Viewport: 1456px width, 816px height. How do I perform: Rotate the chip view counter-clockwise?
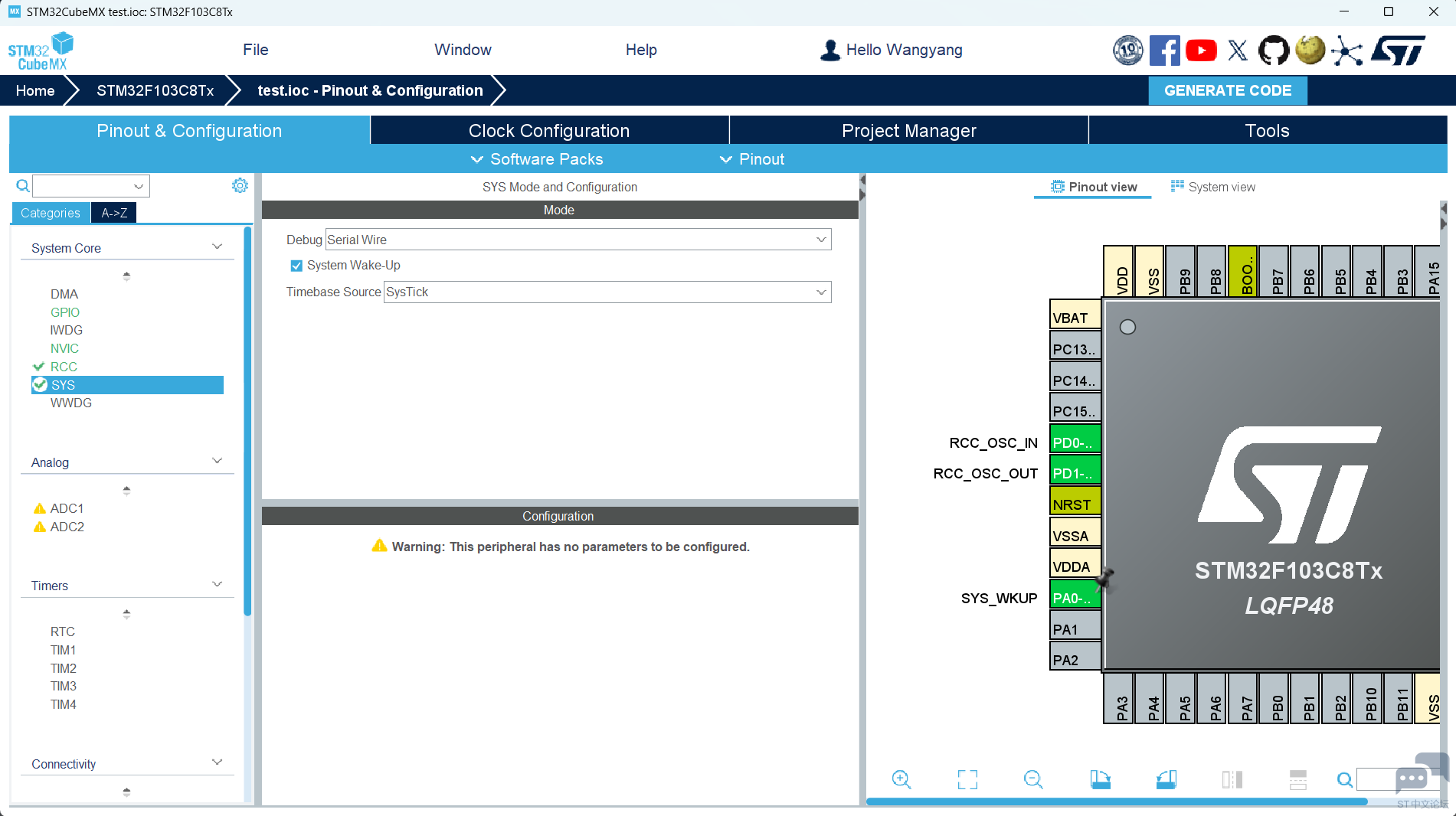tap(1166, 779)
